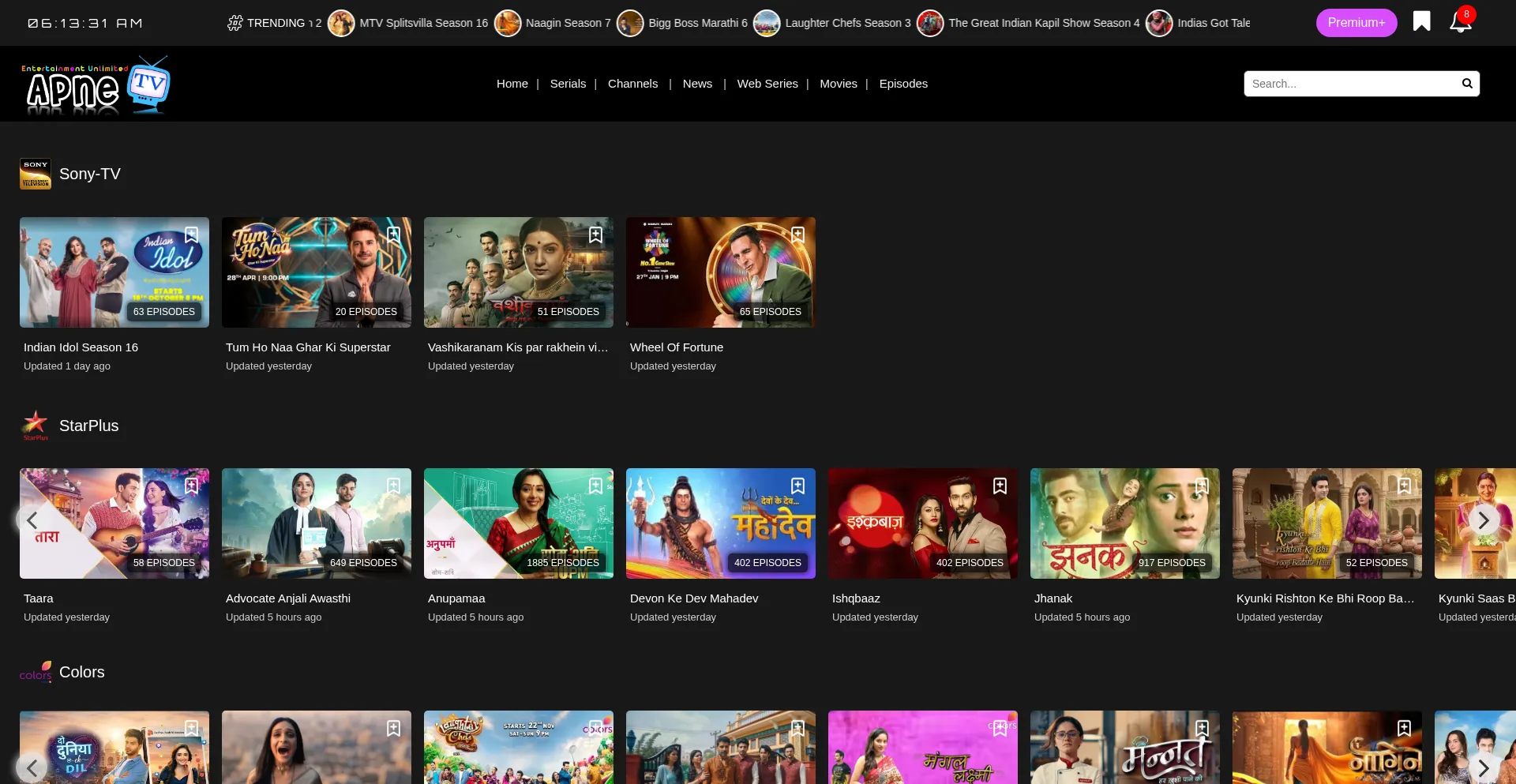Bookmark Indian Idol Season 16
This screenshot has width=1516, height=784.
(191, 234)
